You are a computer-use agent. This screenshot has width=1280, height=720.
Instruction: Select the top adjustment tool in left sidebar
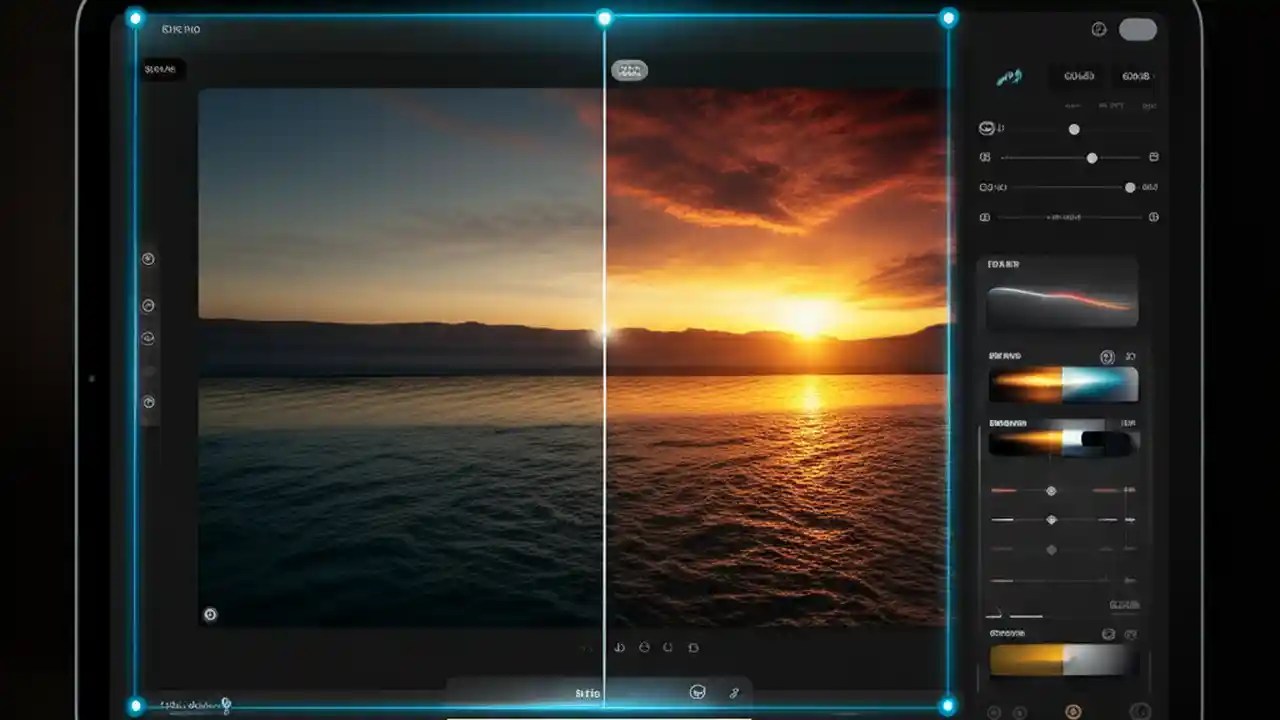pos(148,258)
